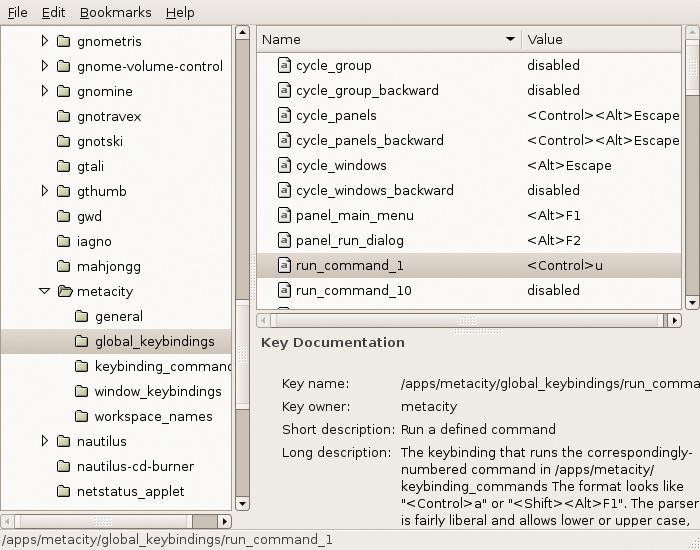The height and width of the screenshot is (550, 700).
Task: Click the gnome-volume-control folder icon
Action: pos(64,66)
